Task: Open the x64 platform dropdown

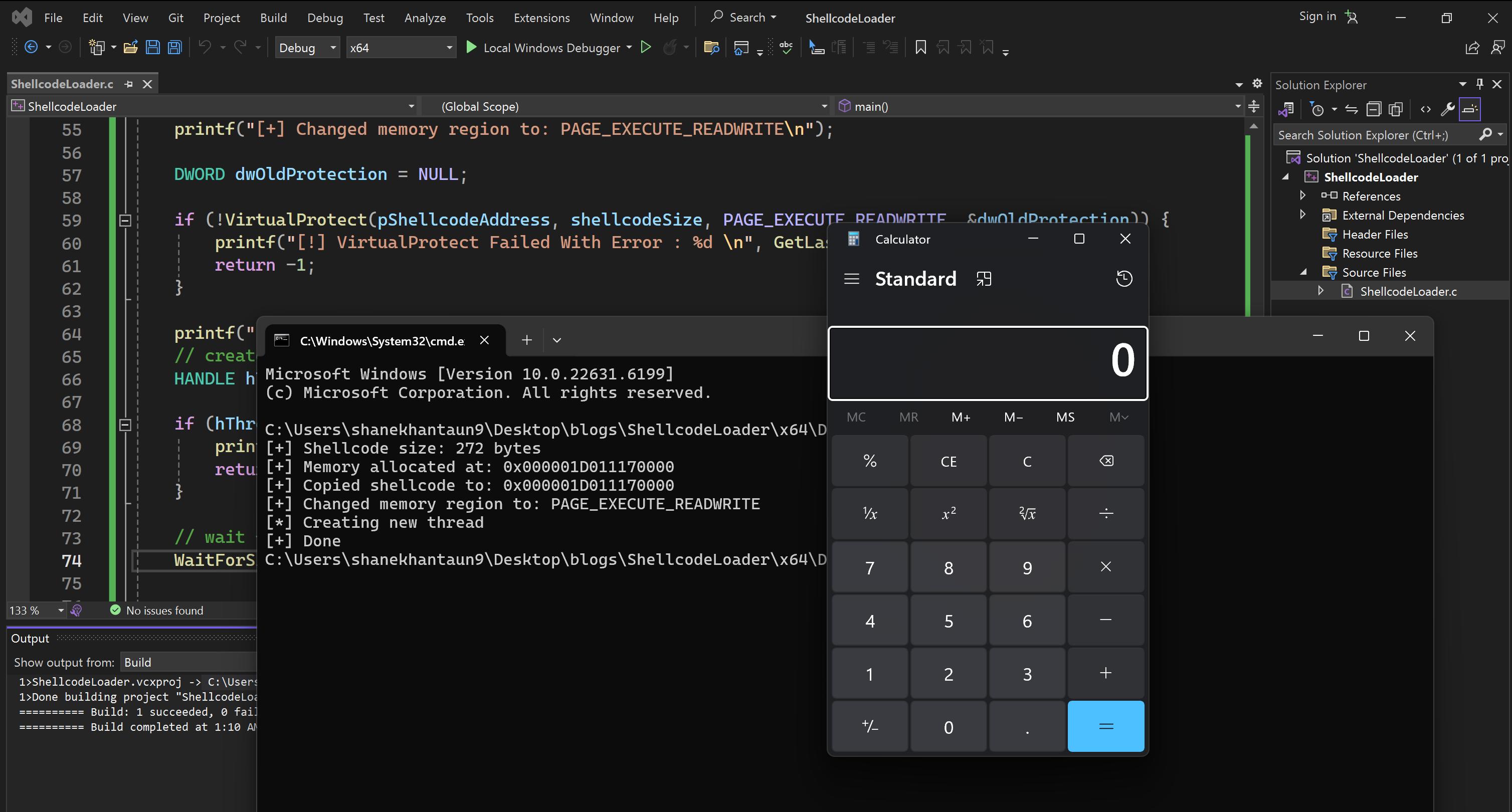Action: [400, 48]
